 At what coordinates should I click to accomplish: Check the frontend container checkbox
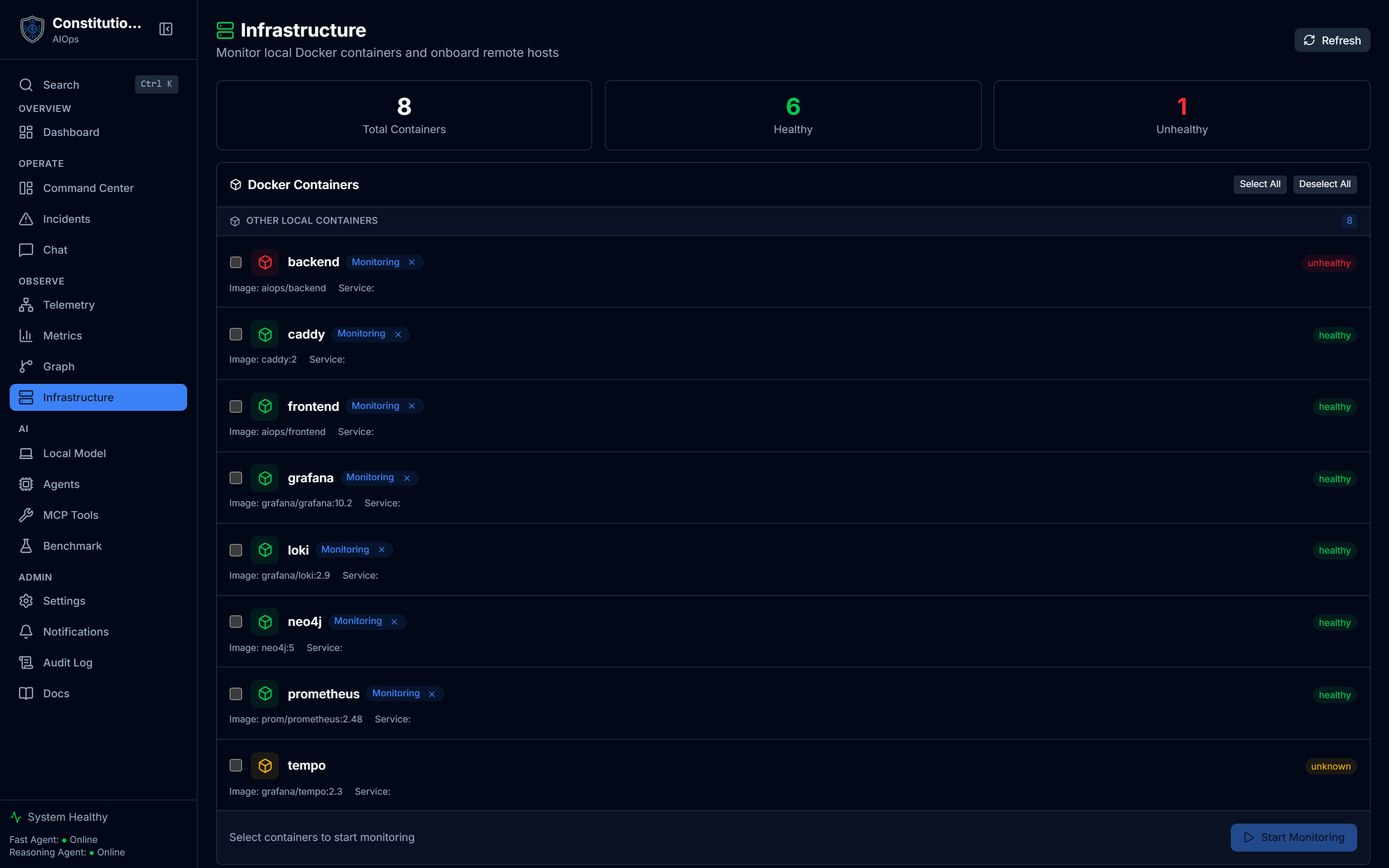236,407
